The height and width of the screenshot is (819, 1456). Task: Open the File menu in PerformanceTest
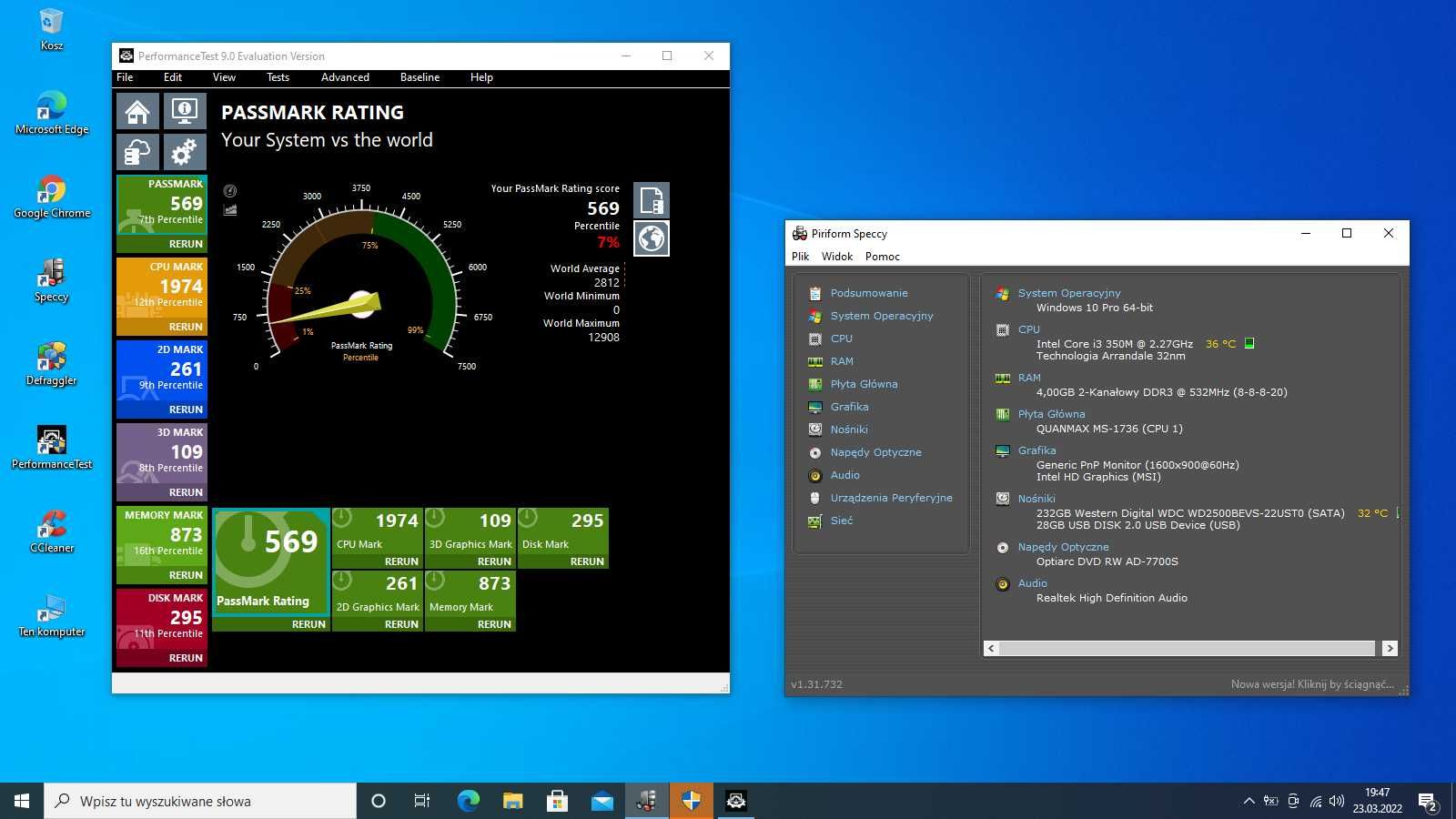(125, 77)
